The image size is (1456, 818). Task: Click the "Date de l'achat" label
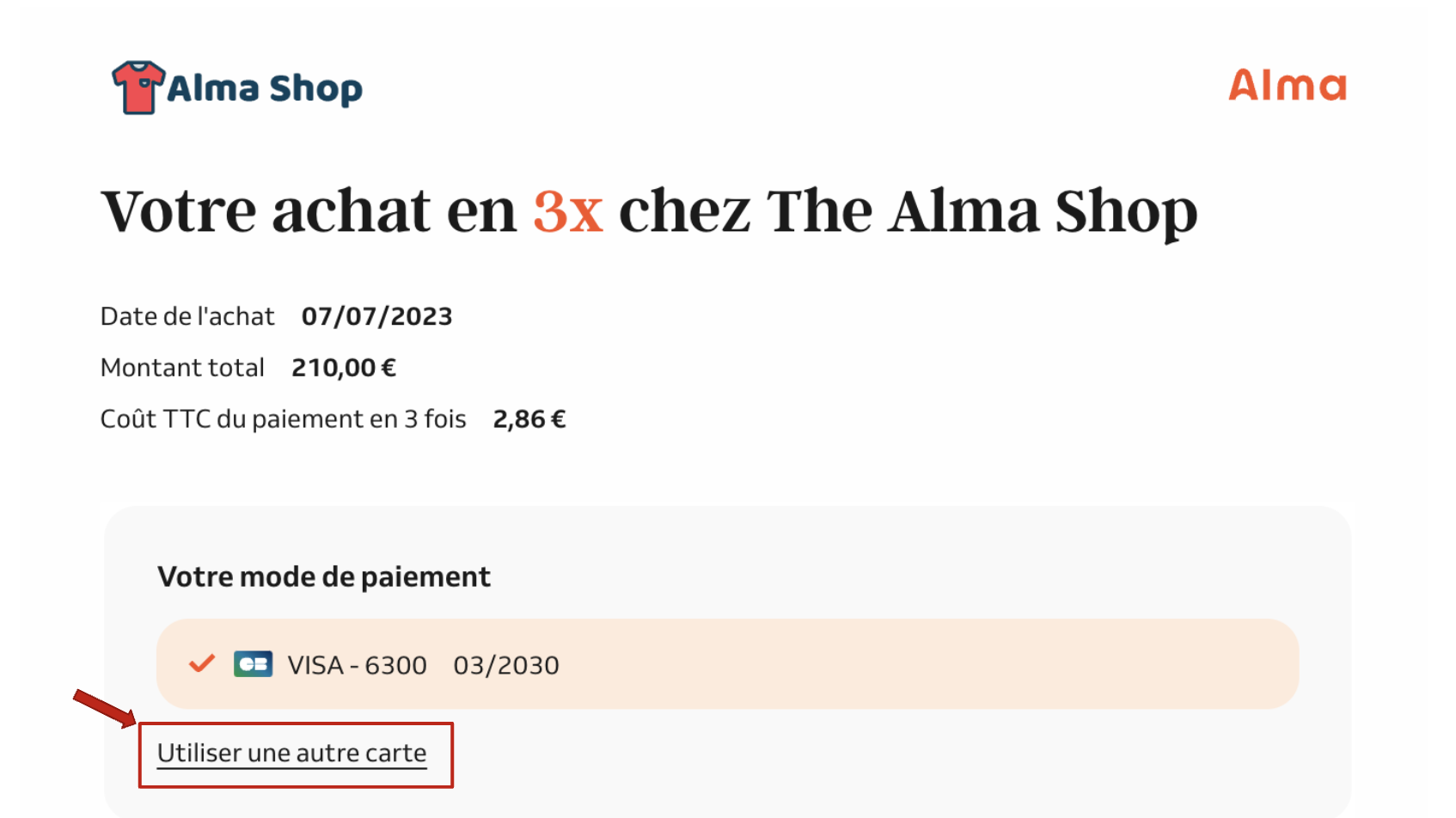(x=187, y=316)
